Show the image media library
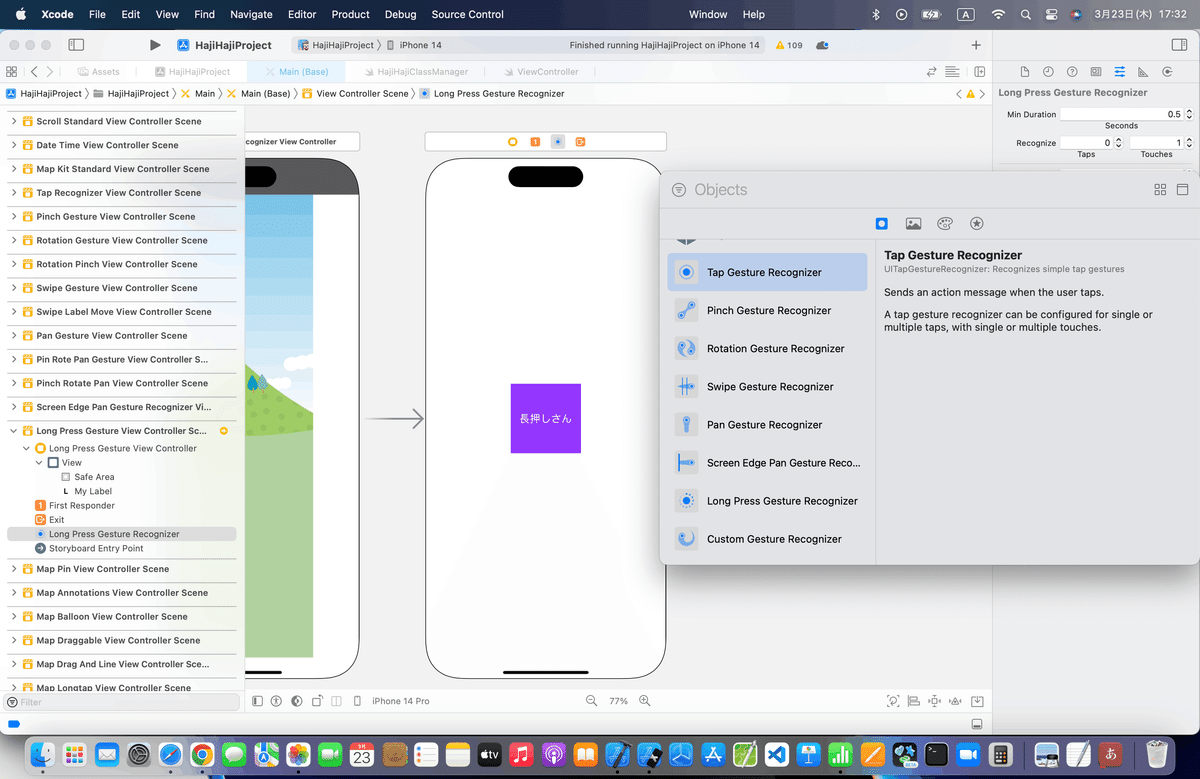Image resolution: width=1200 pixels, height=779 pixels. coord(913,224)
